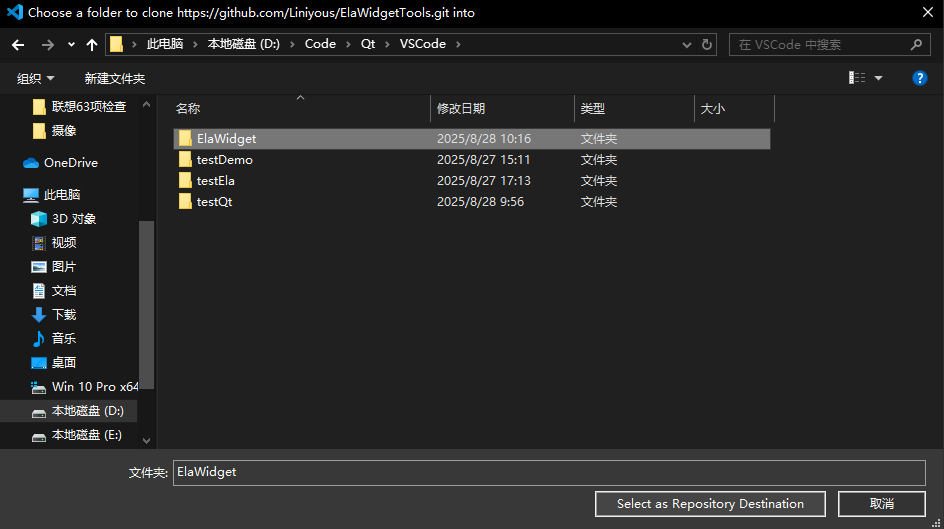Click the testDemo folder icon
The image size is (944, 529).
point(185,159)
